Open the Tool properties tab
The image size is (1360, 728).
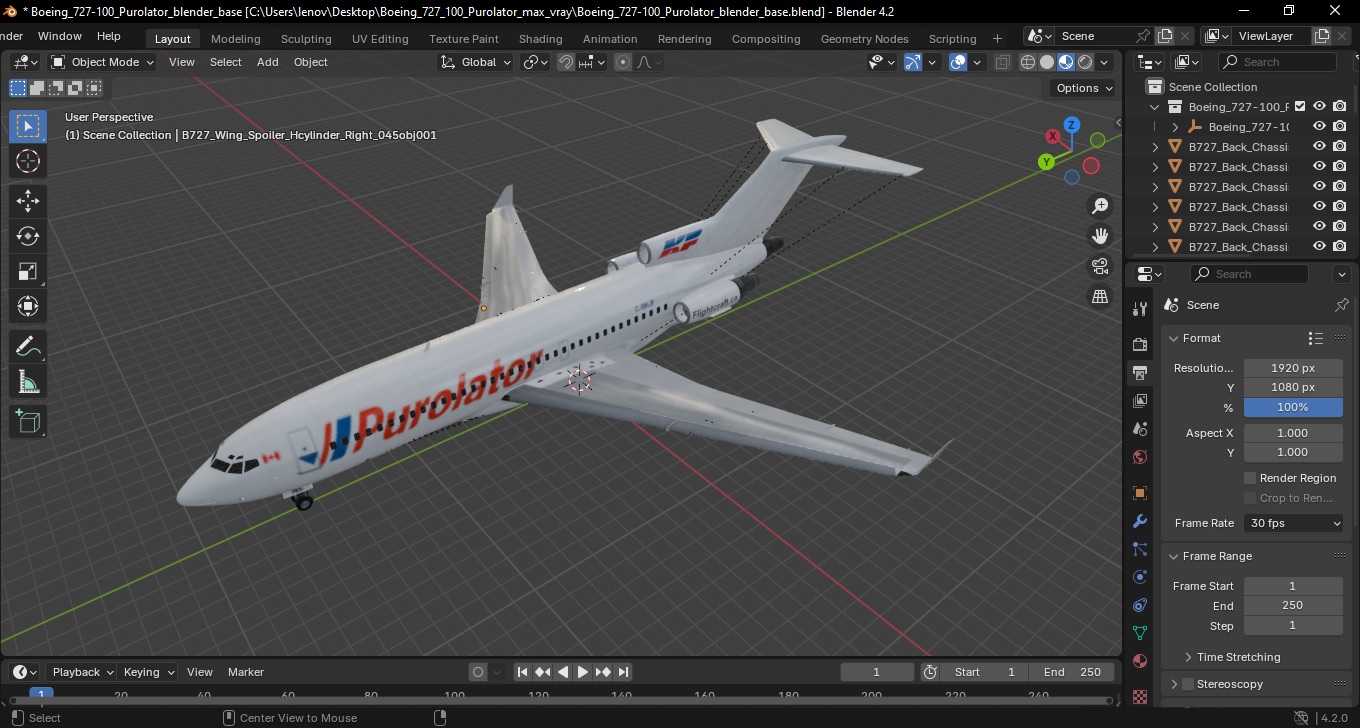tap(1140, 308)
